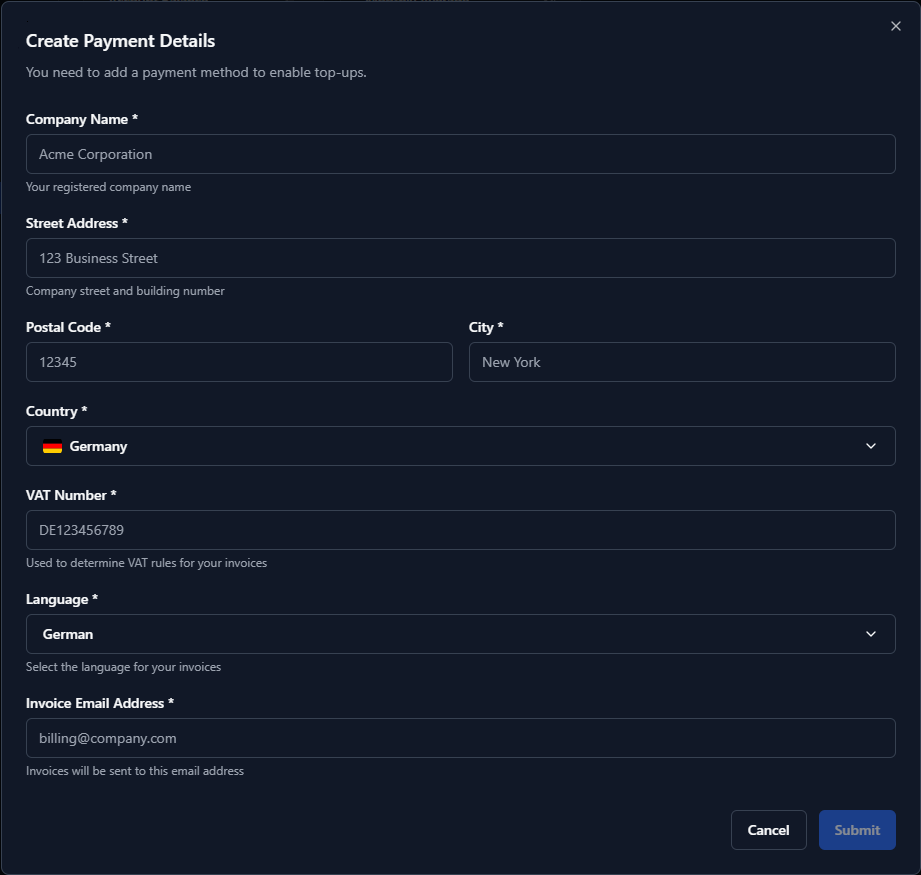Click the Germany flag icon
921x875 pixels.
[52, 447]
